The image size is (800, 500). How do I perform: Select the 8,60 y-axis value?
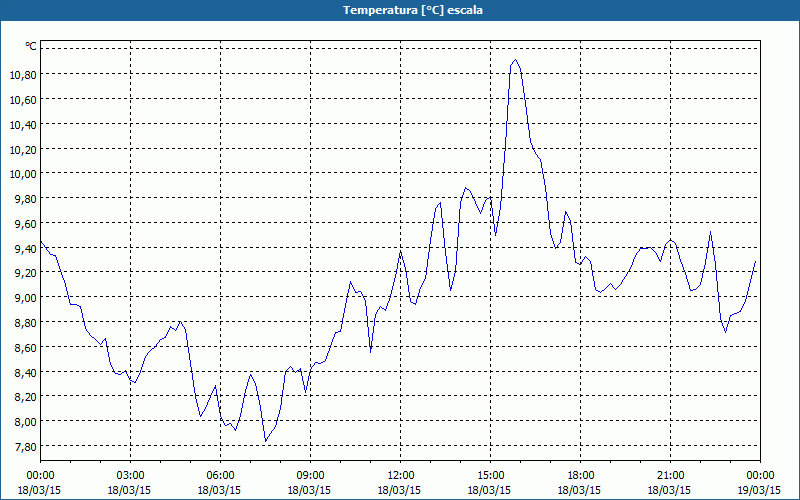coord(26,348)
